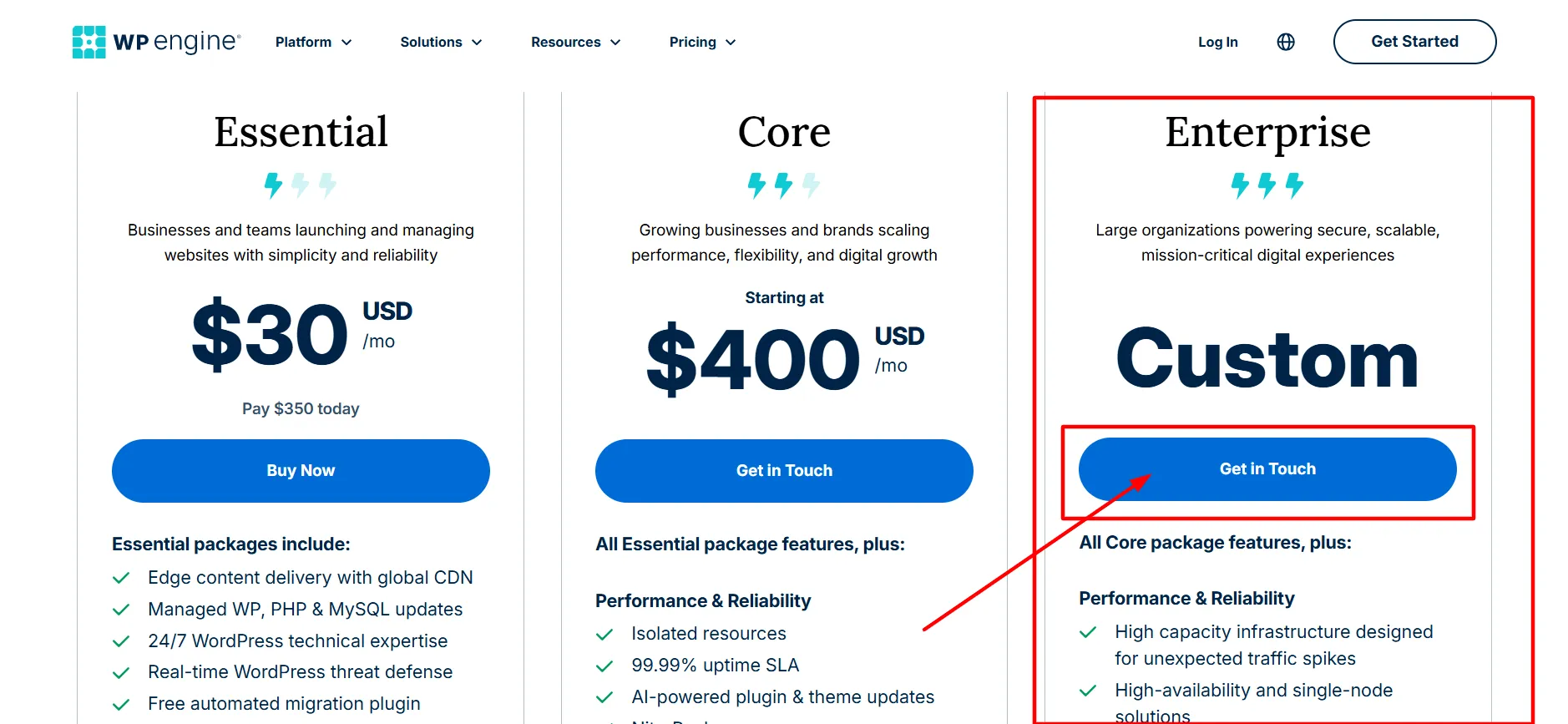Open the Pricing menu
Viewport: 1568px width, 724px height.
pyautogui.click(x=702, y=42)
